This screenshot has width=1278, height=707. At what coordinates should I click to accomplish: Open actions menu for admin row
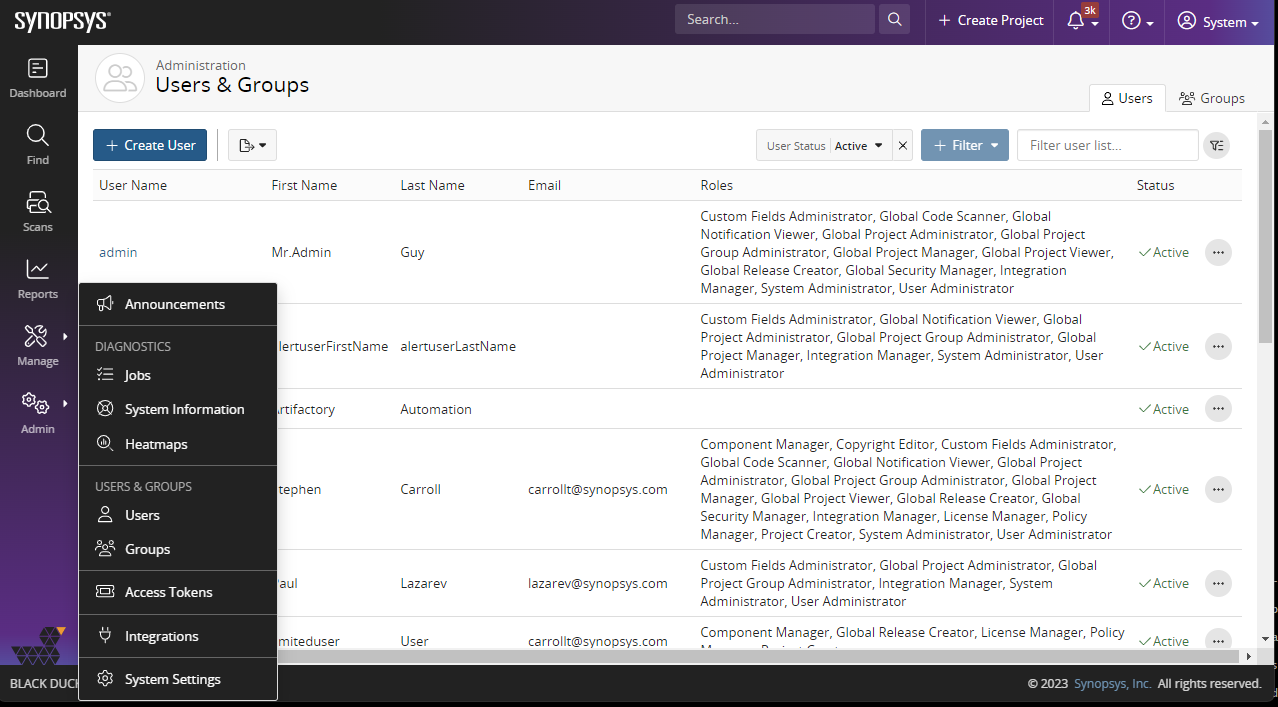coord(1217,252)
